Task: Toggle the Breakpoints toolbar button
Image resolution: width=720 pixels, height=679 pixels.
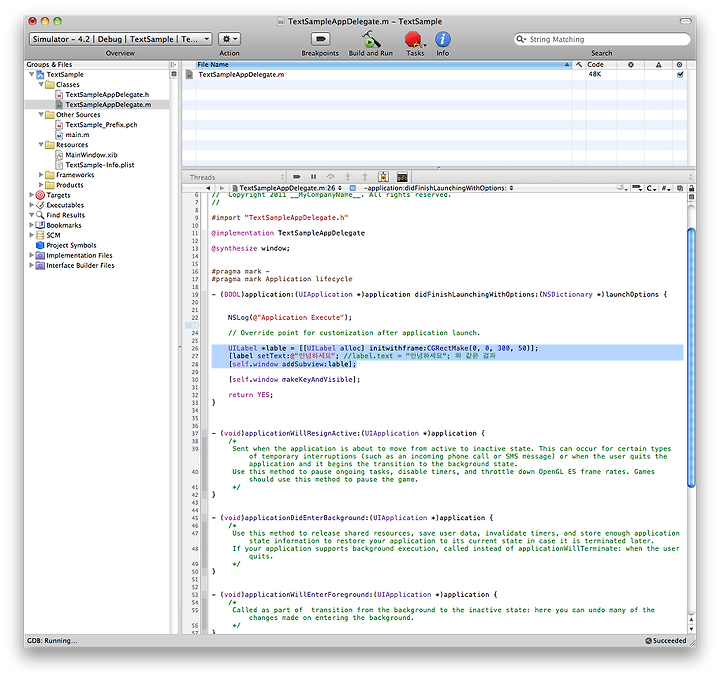Action: [321, 39]
